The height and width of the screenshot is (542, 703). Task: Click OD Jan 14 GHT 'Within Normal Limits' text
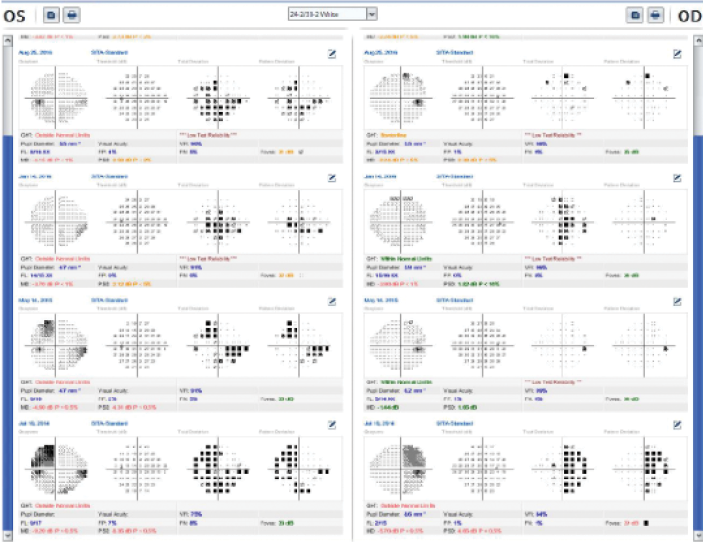406,259
